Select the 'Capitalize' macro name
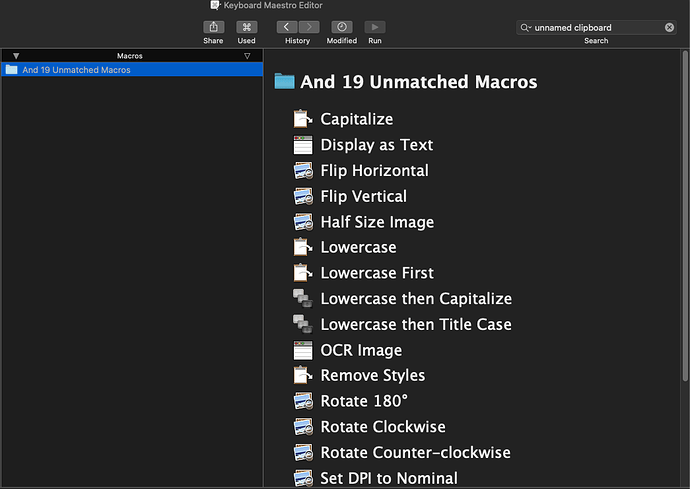Screen dimensions: 690x489 [356, 119]
